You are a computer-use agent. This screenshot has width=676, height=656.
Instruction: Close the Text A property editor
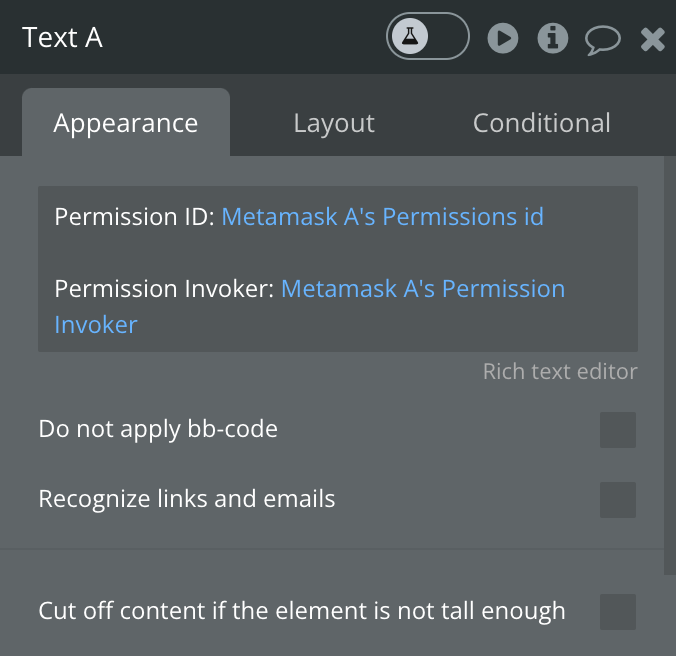tap(652, 39)
